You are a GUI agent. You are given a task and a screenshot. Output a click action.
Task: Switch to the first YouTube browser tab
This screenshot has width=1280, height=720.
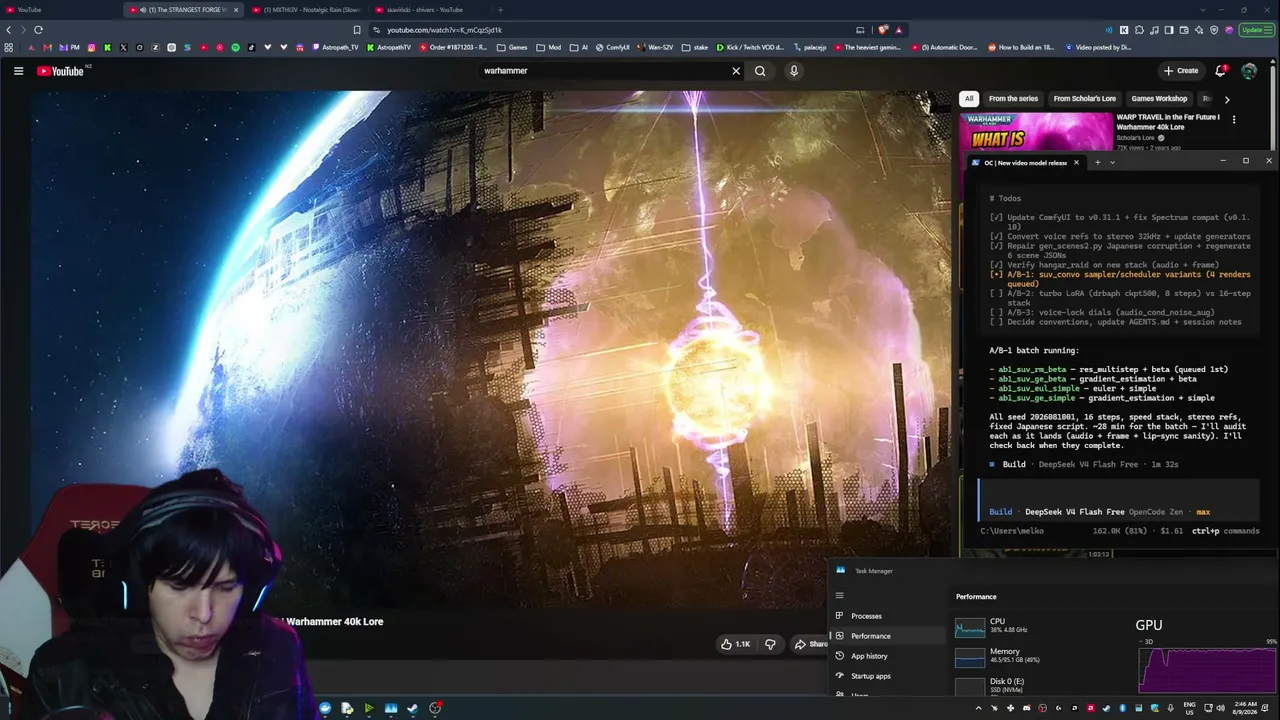tap(60, 10)
